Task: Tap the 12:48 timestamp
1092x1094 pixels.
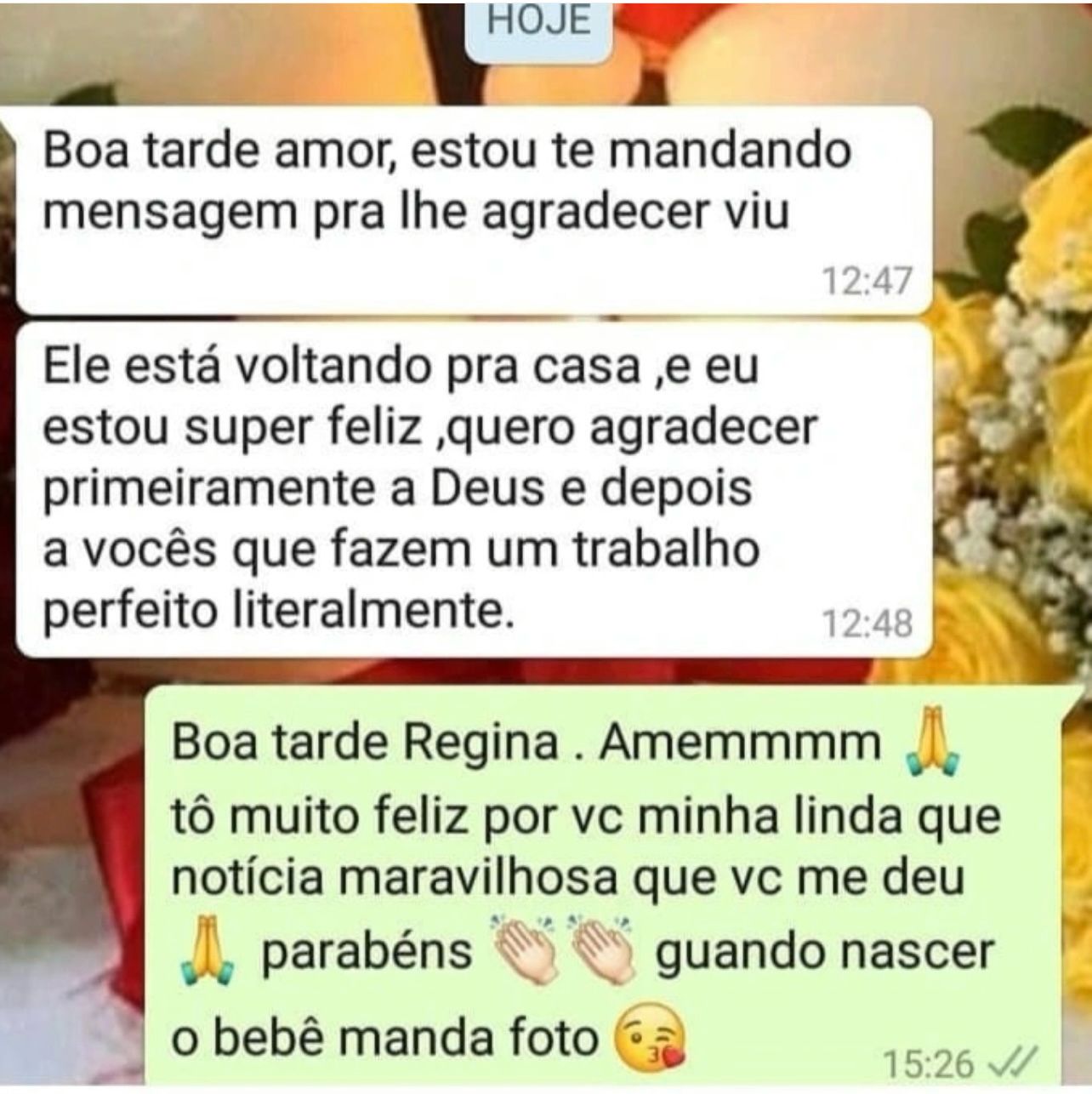Action: point(867,624)
